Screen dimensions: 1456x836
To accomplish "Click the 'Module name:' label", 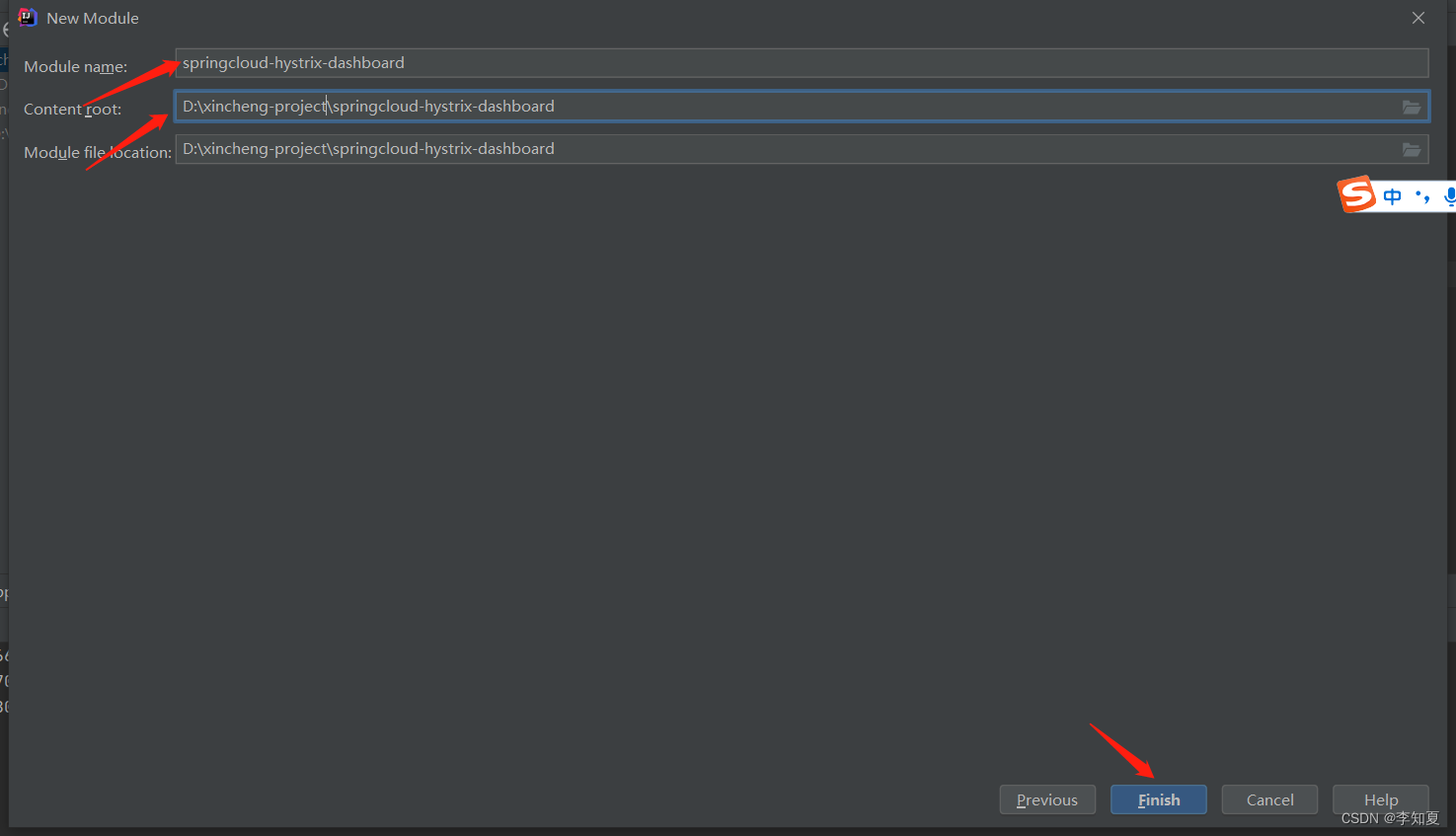I will click(x=75, y=67).
